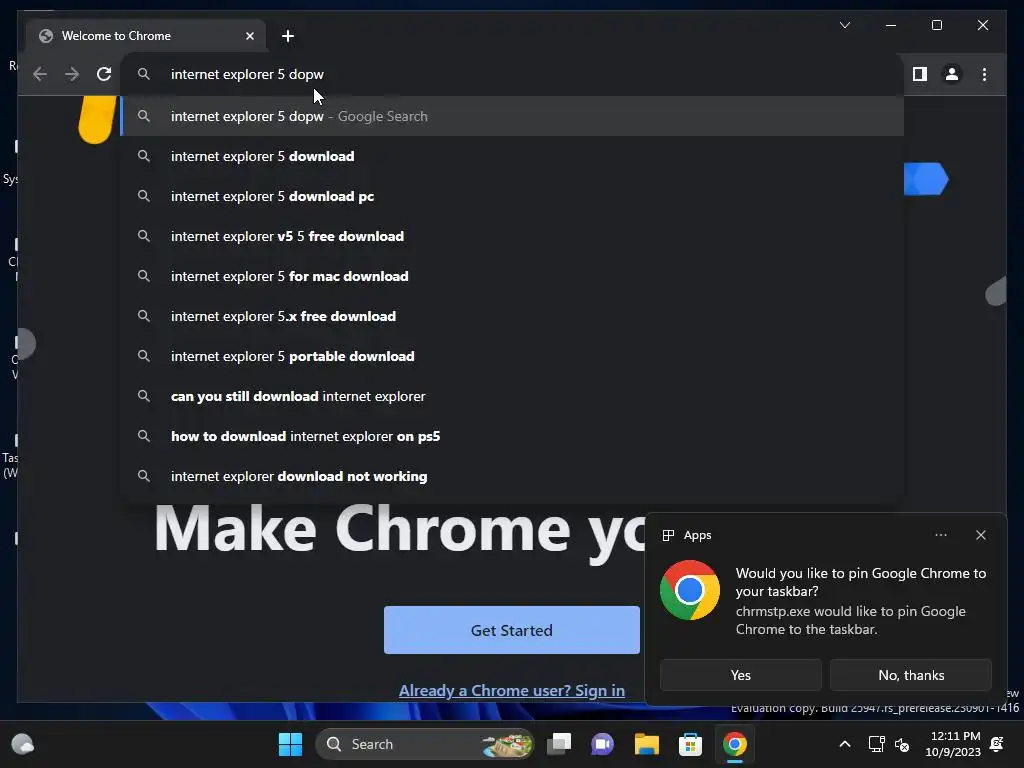Open Task View on taskbar
The height and width of the screenshot is (768, 1024).
pyautogui.click(x=559, y=744)
